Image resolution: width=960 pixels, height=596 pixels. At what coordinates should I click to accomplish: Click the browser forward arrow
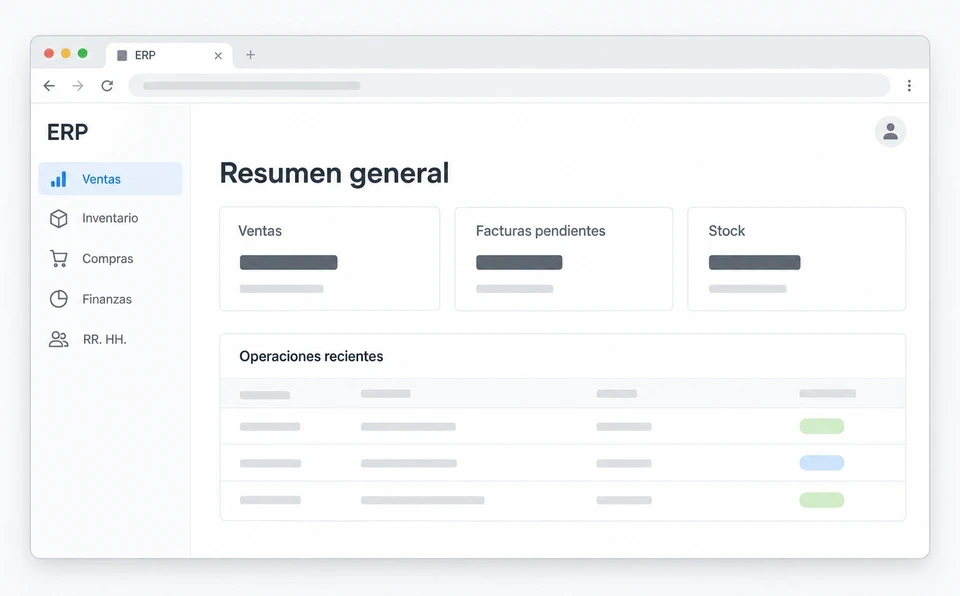pos(78,86)
